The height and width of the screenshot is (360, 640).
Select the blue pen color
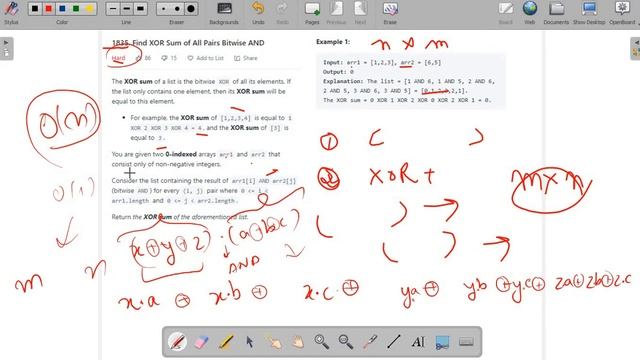[62, 9]
